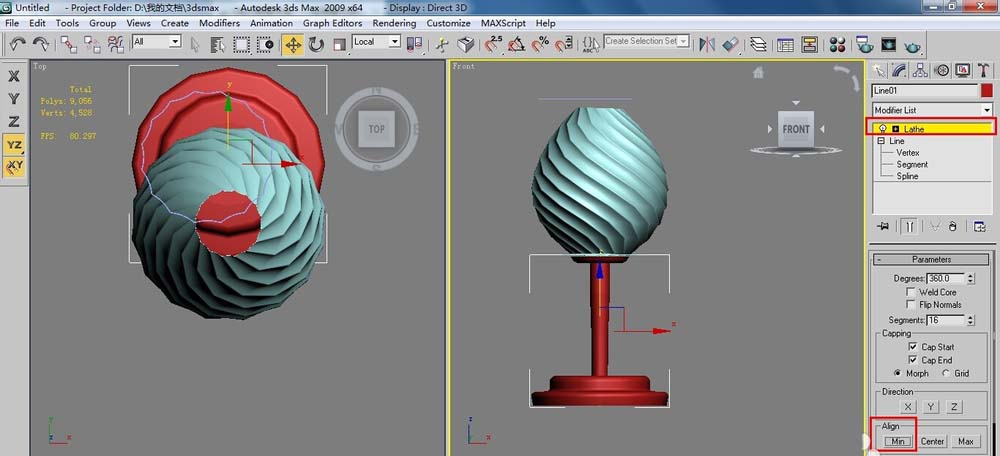
Task: Uncheck the Cap Start checkbox
Action: tap(913, 347)
